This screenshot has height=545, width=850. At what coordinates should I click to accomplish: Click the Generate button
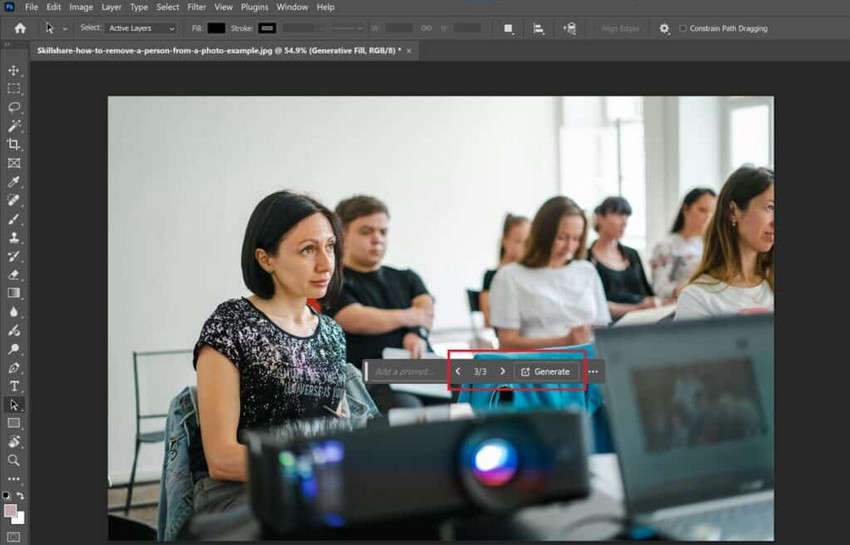[x=546, y=371]
